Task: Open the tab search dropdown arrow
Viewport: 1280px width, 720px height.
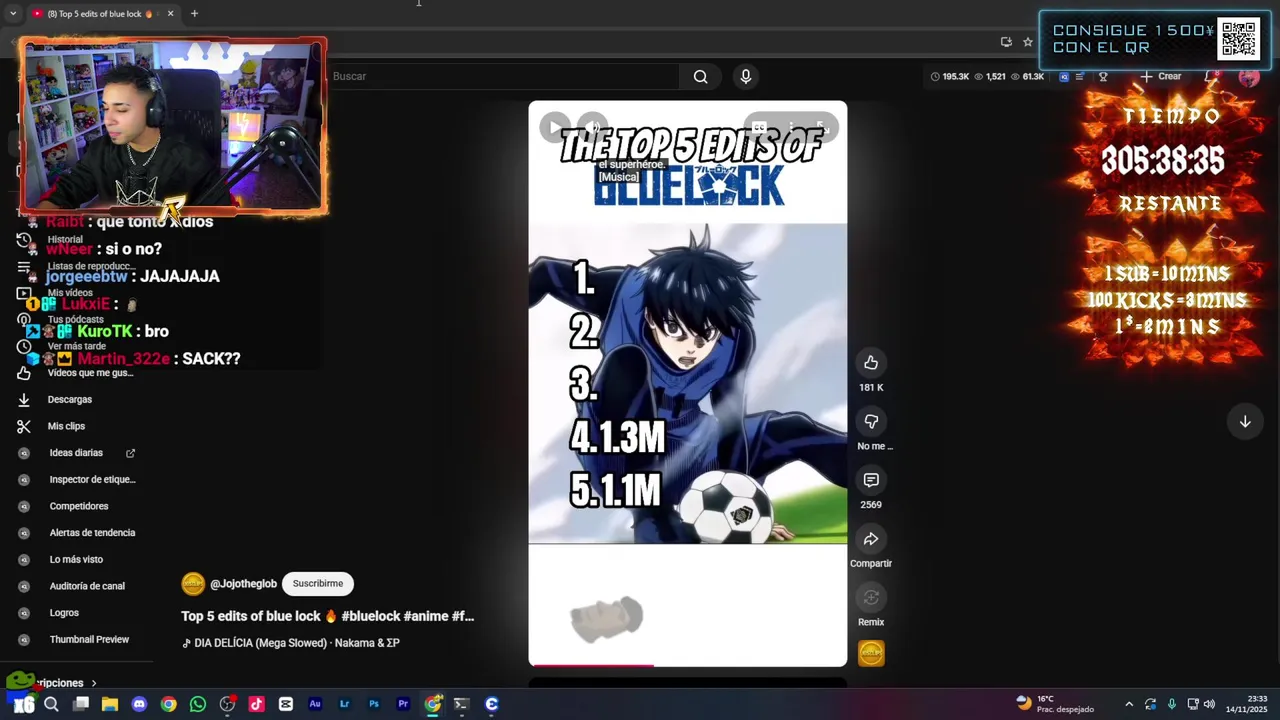Action: point(13,14)
